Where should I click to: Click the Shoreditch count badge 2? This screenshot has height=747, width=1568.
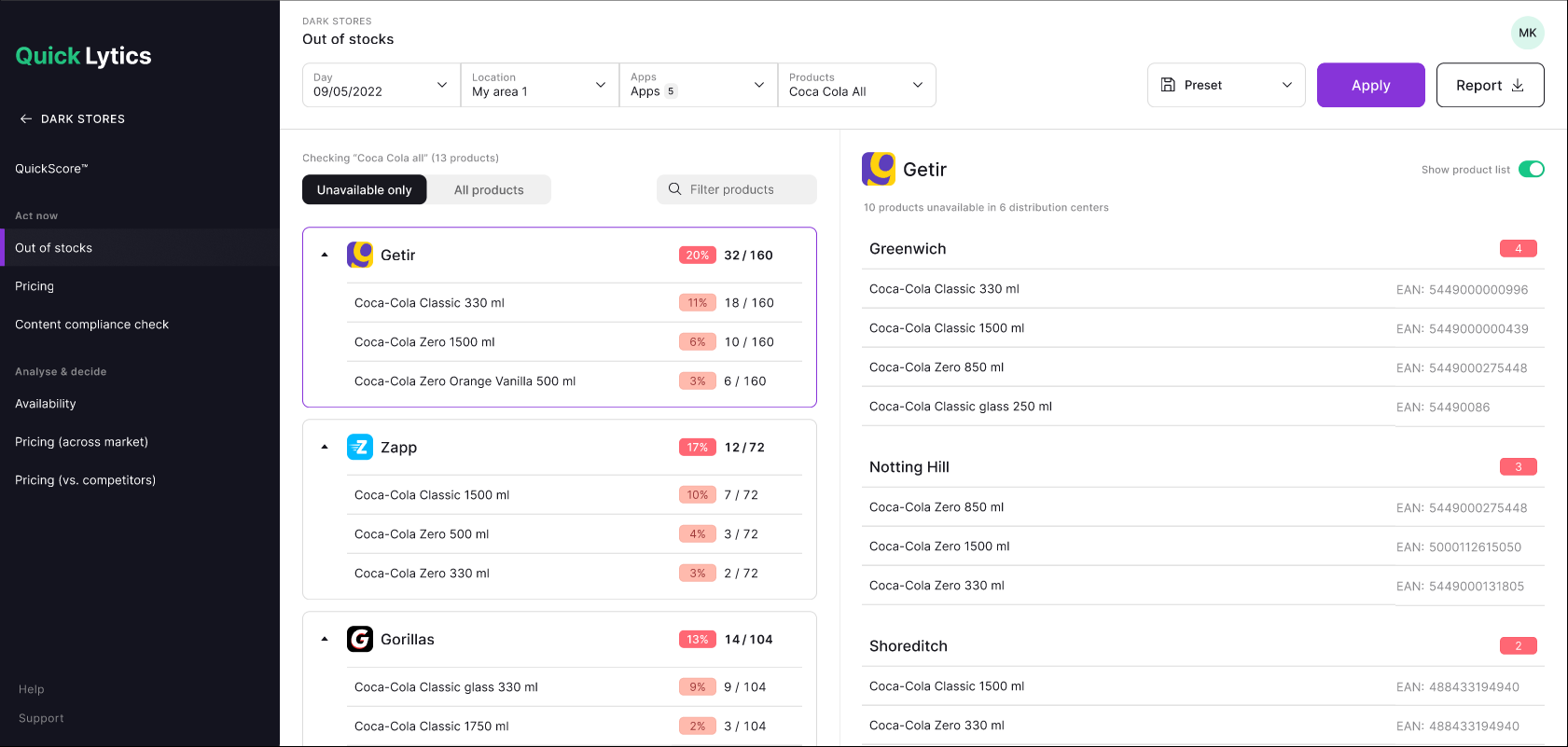[x=1518, y=646]
